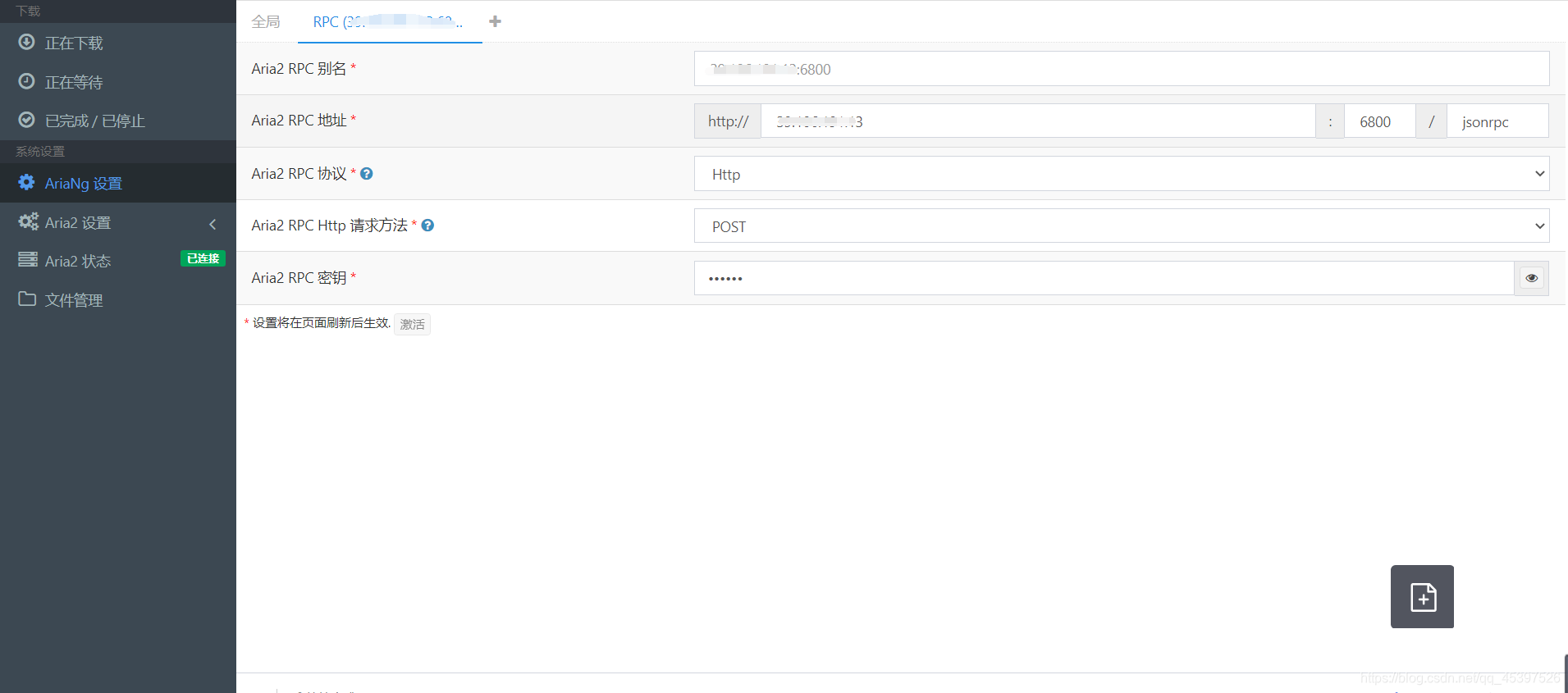The image size is (1568, 693).
Task: Focus the Aria2 RPC 别名 alias field
Action: pos(1122,69)
